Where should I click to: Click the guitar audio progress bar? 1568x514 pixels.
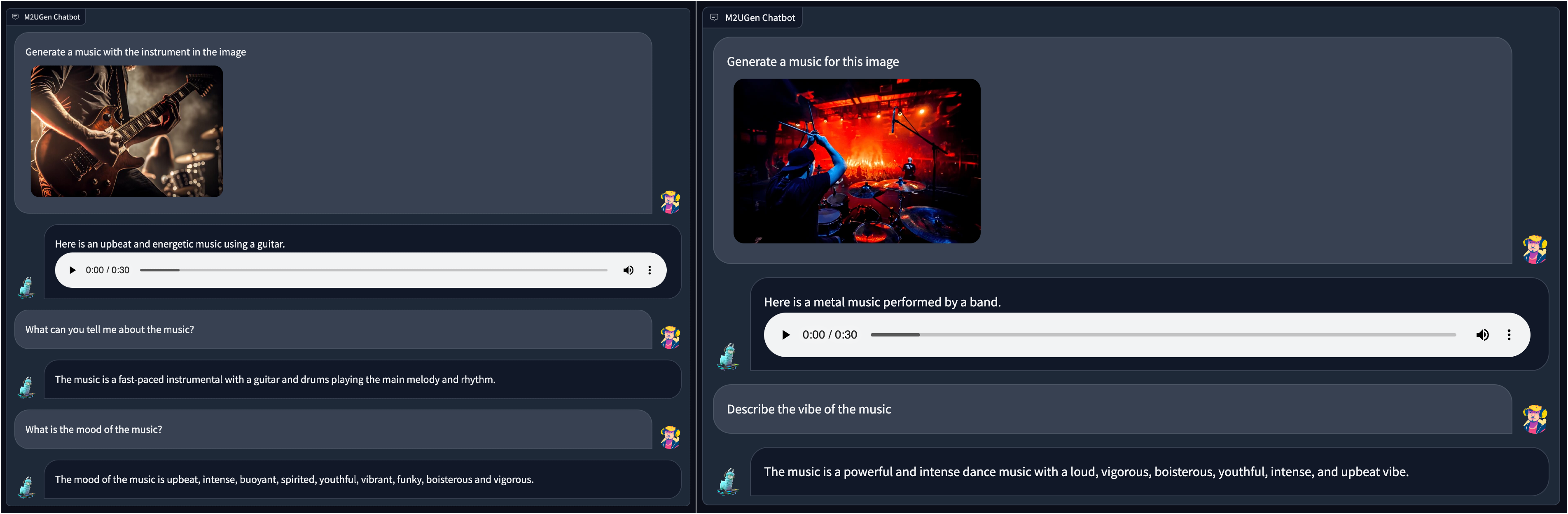click(x=373, y=271)
